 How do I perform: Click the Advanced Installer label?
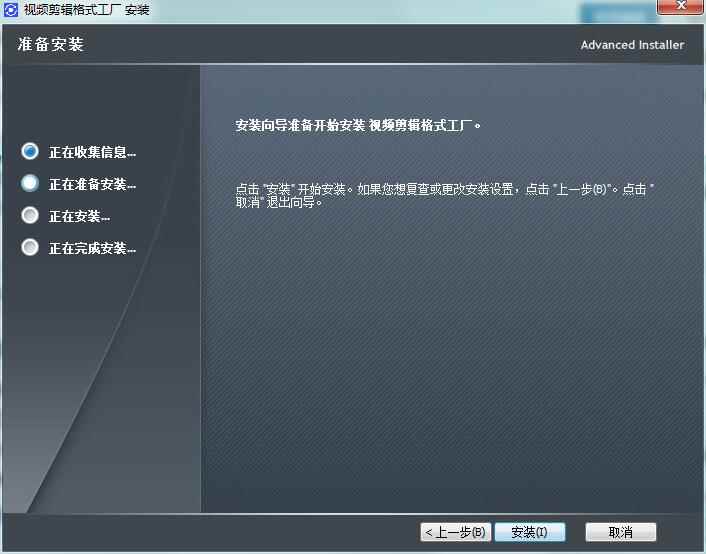pos(632,45)
